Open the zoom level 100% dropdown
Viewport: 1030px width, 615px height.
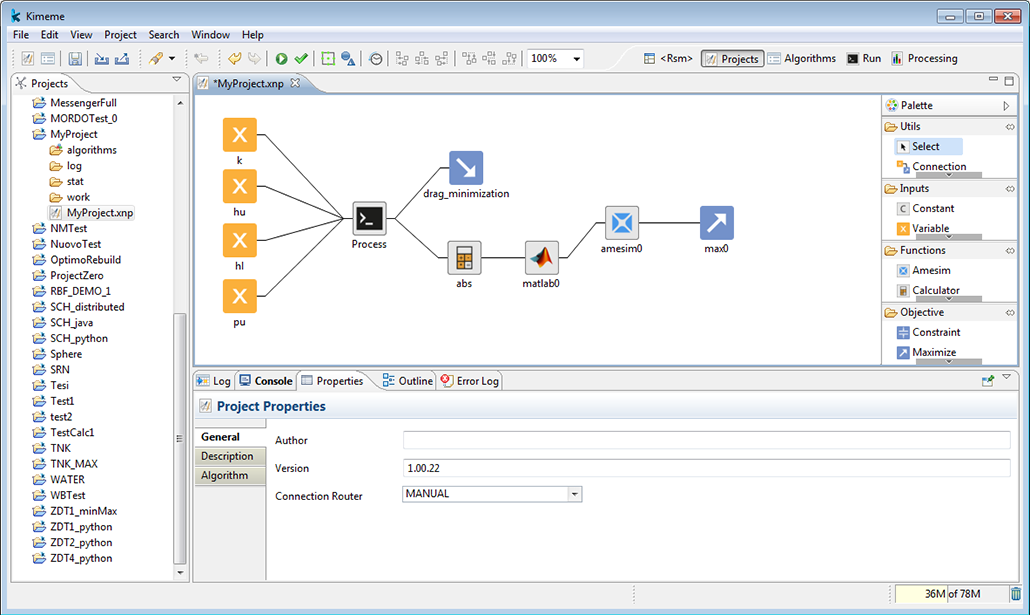pyautogui.click(x=576, y=58)
